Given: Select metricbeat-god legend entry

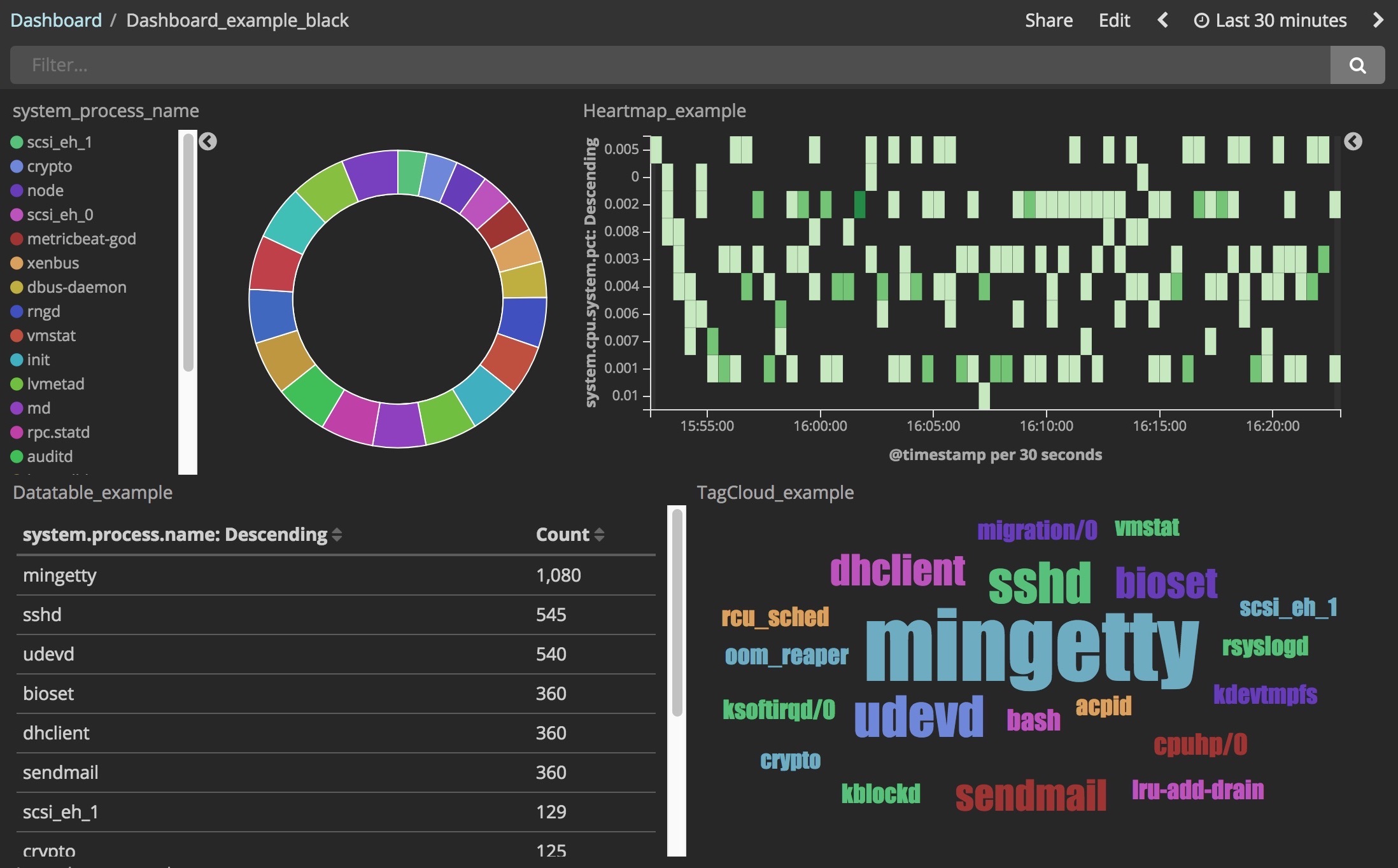Looking at the screenshot, I should tap(73, 239).
